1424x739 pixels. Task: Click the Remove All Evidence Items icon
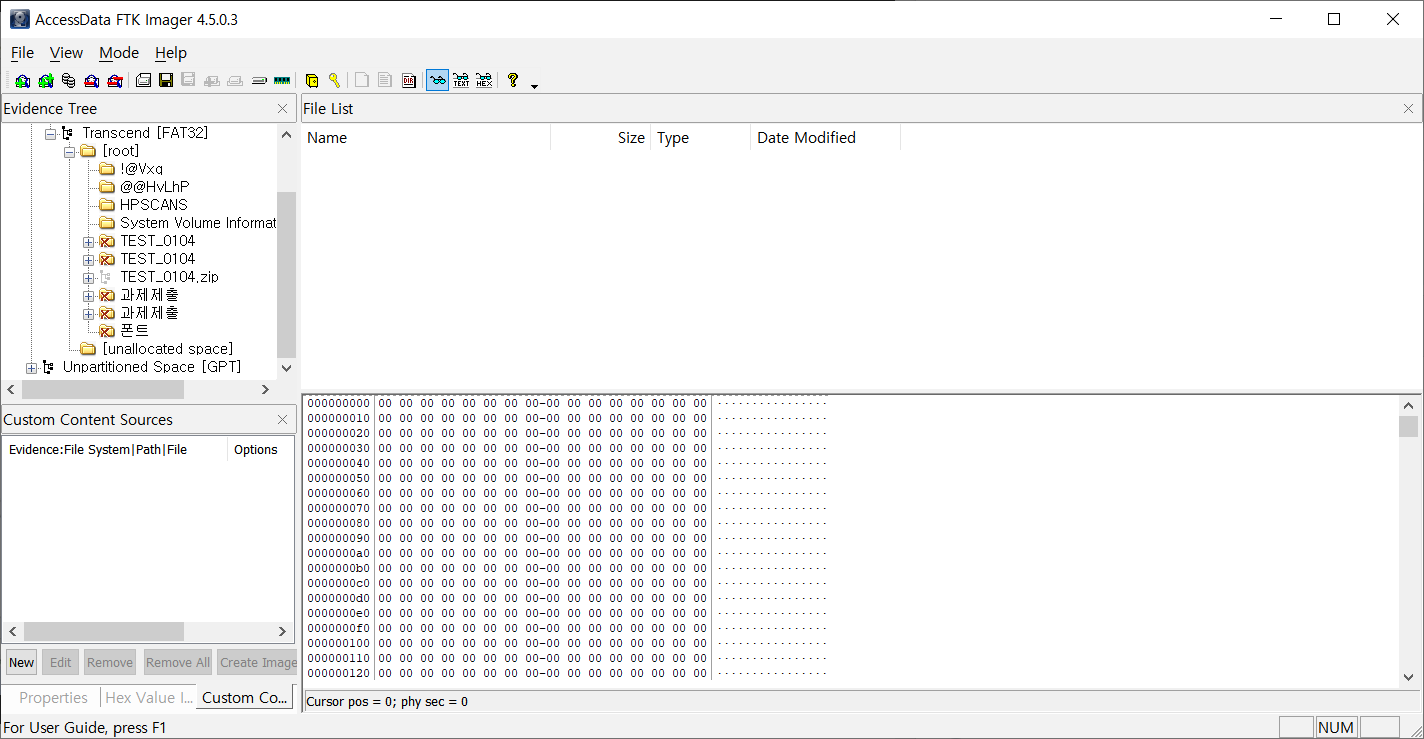(x=114, y=81)
